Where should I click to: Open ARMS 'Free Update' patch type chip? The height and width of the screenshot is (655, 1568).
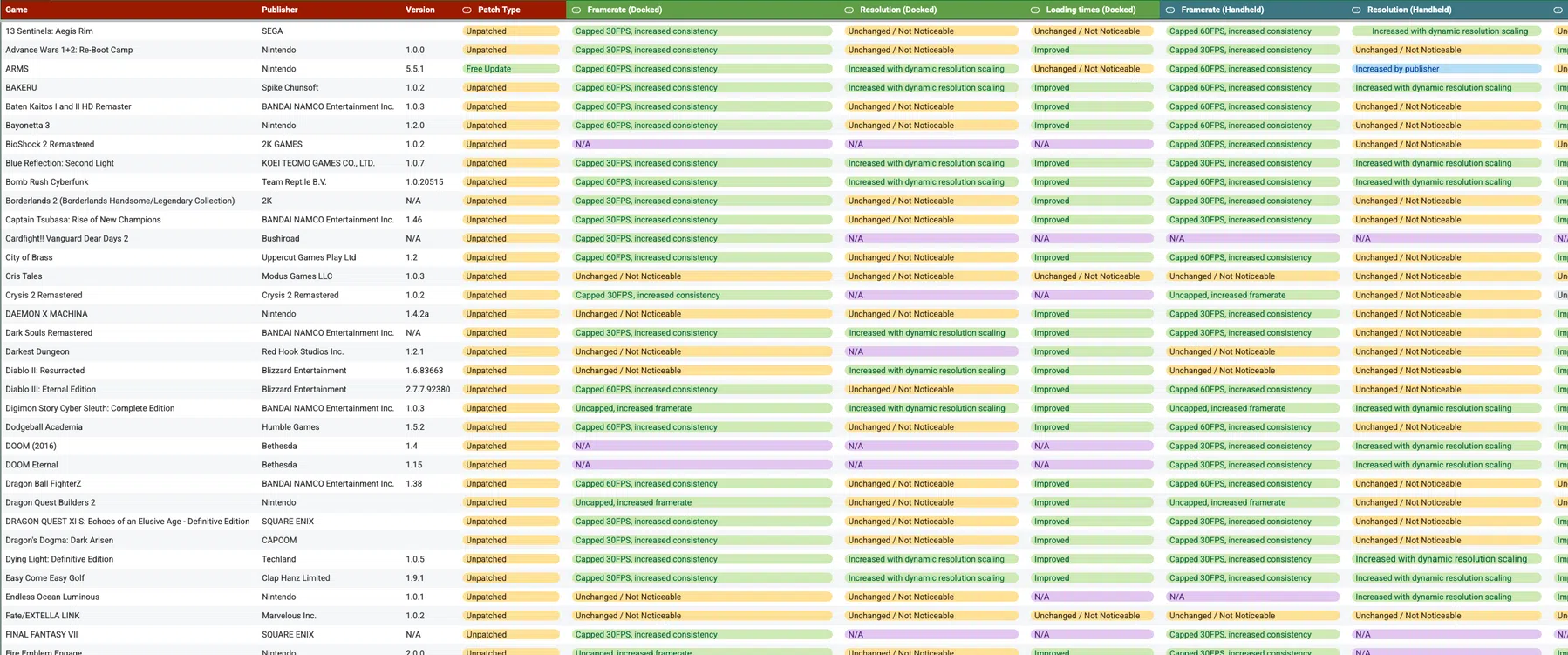511,69
